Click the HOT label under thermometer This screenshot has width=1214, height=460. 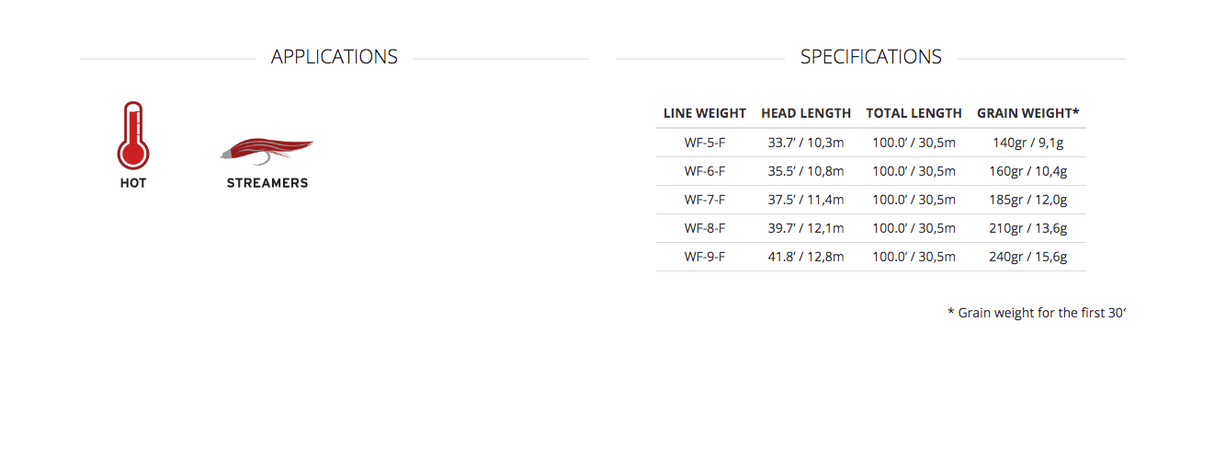coord(133,184)
